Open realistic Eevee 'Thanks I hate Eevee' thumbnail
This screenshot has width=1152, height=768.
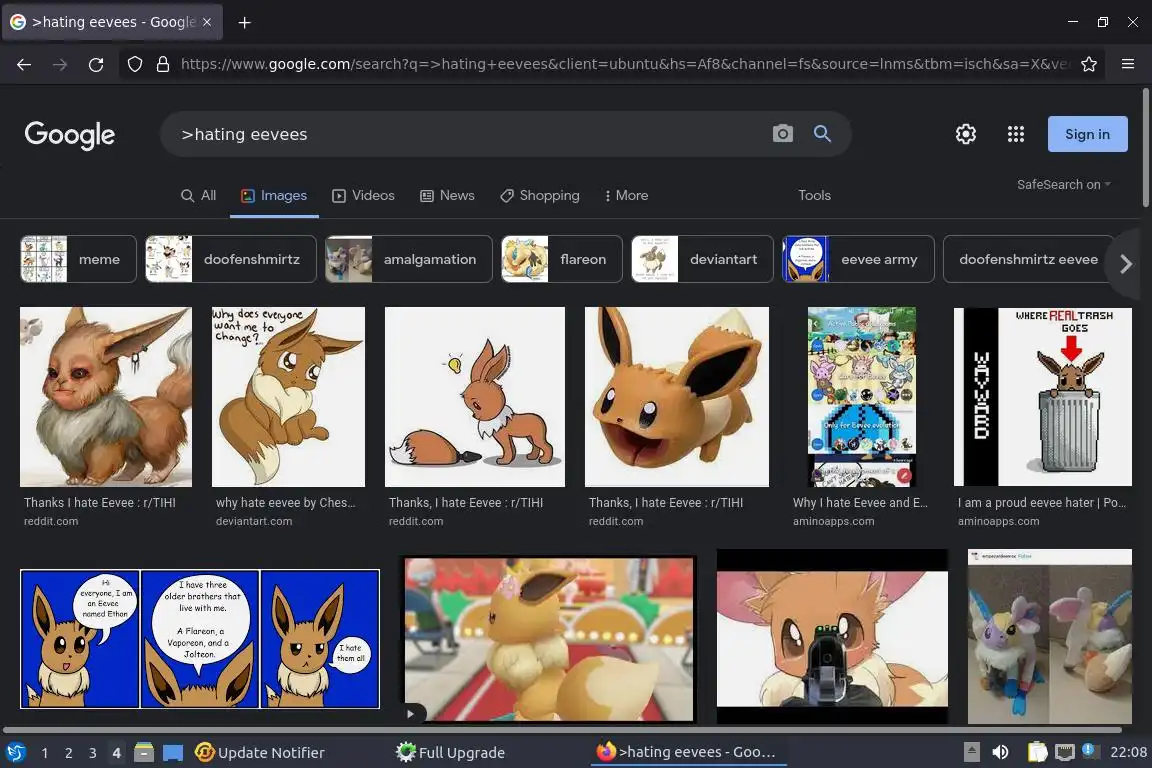coord(106,397)
